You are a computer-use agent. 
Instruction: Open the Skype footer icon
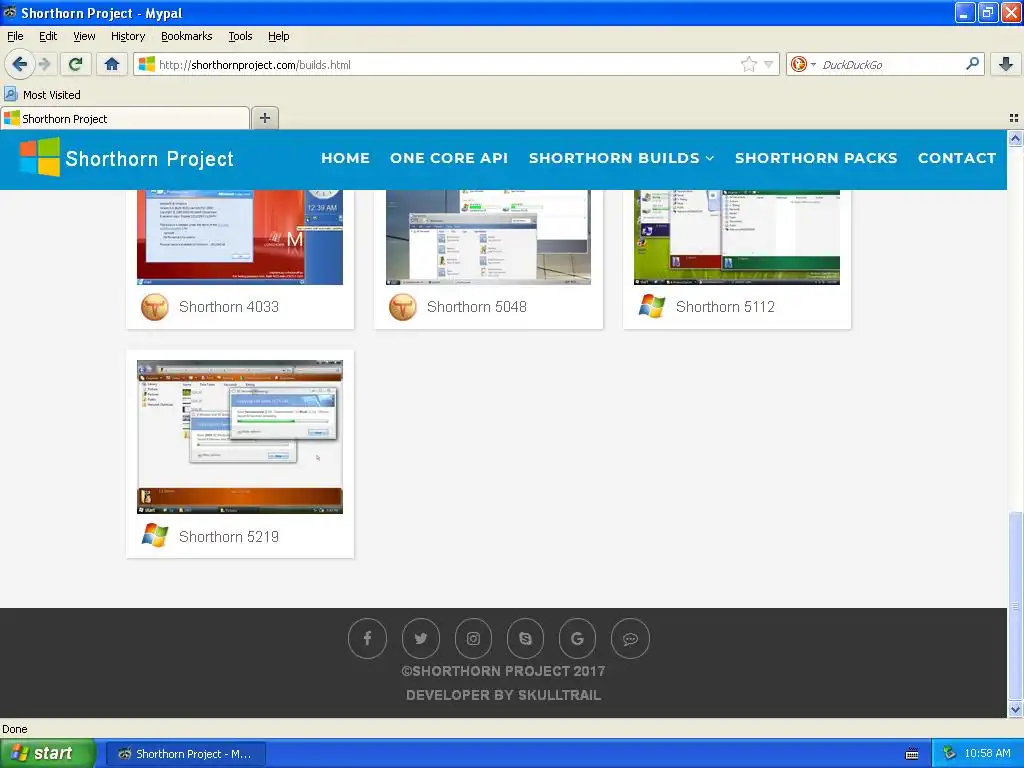[525, 638]
